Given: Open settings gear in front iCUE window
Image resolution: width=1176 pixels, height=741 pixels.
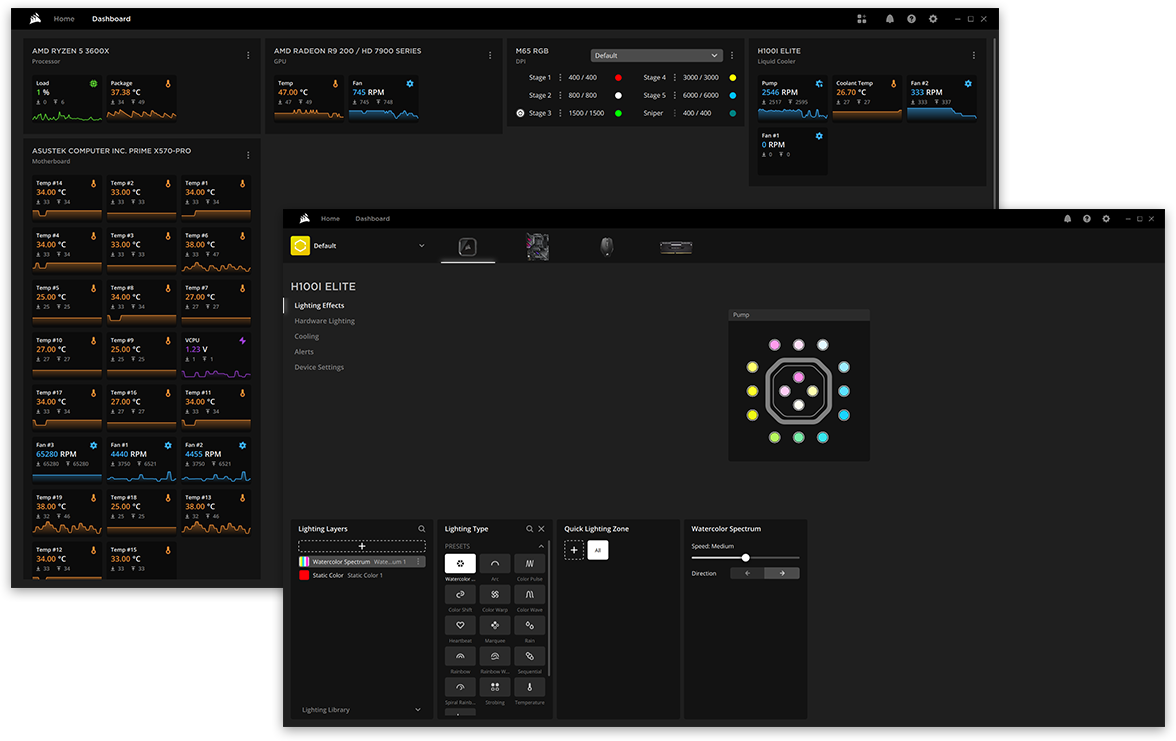Looking at the screenshot, I should coord(1106,219).
